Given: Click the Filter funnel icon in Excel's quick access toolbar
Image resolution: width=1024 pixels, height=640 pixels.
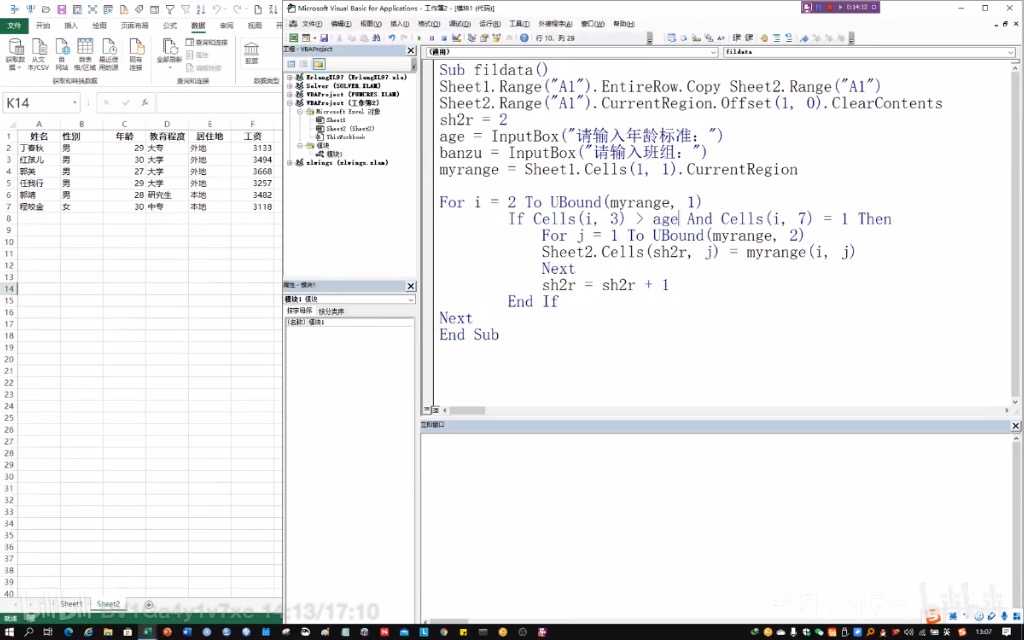Looking at the screenshot, I should 170,9.
